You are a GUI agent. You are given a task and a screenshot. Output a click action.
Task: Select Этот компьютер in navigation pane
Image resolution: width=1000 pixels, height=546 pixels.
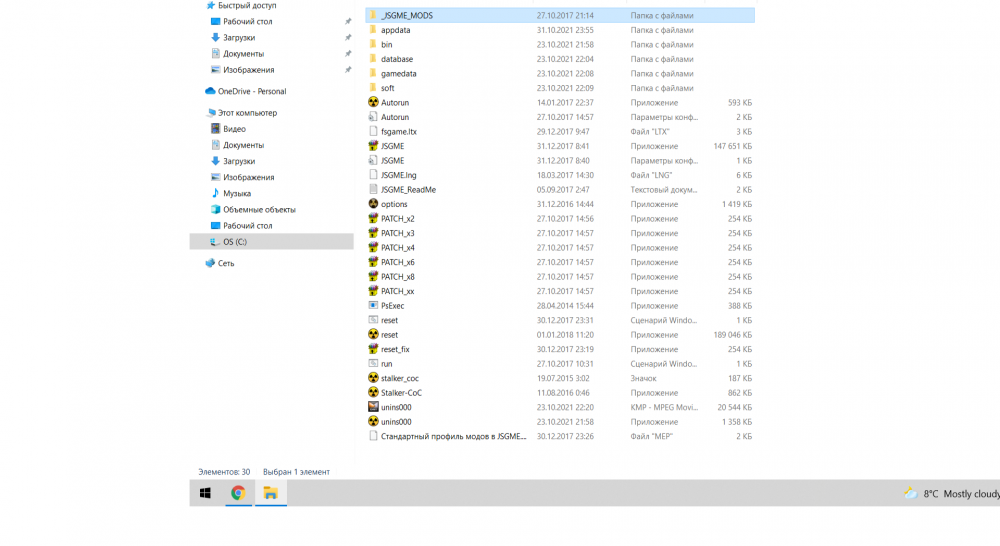click(247, 112)
